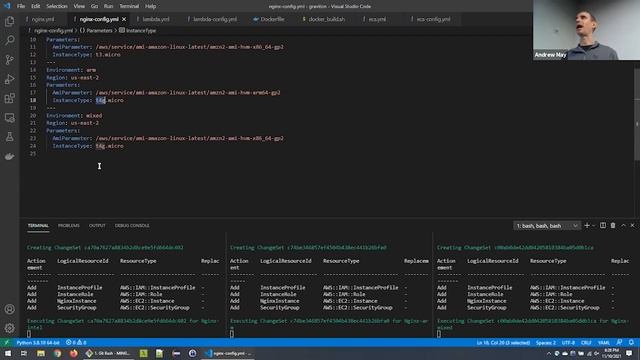
Task: Switch to Git Bash taskbar window
Action: (109, 353)
